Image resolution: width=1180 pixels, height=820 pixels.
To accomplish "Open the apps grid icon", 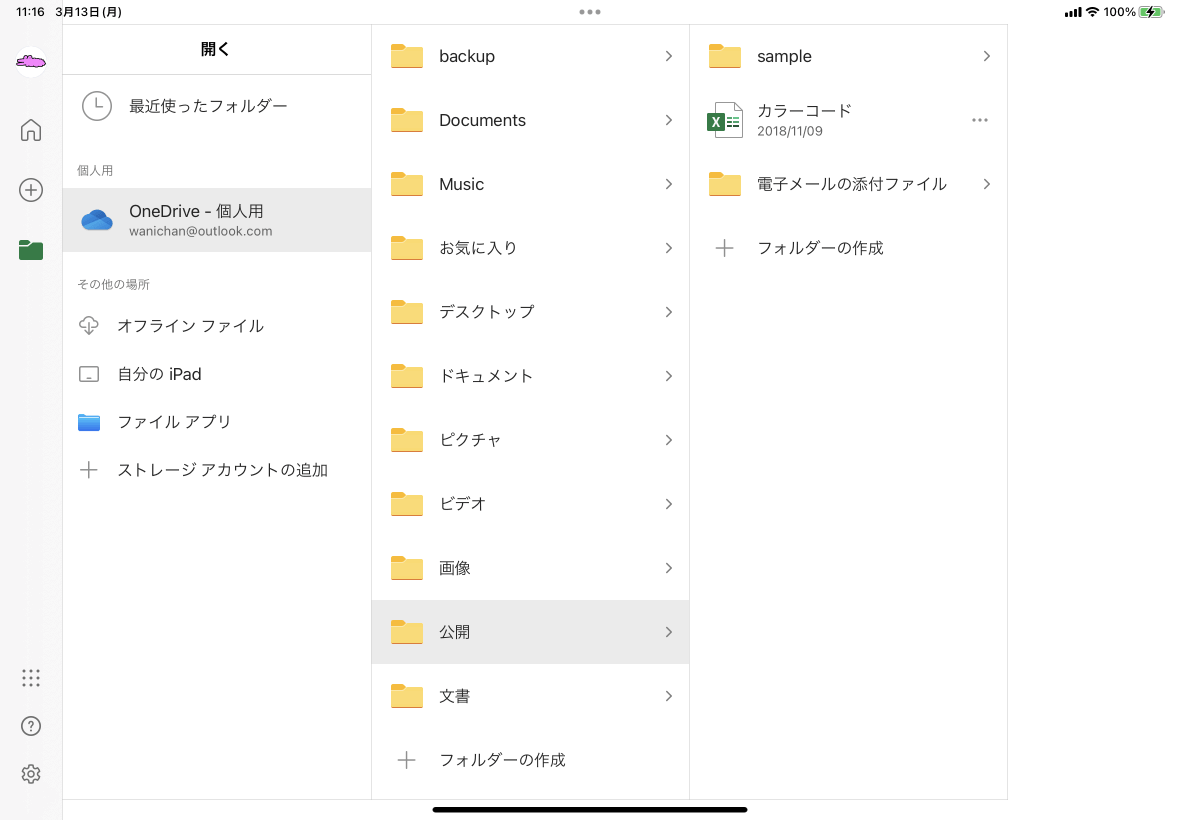I will pos(31,678).
